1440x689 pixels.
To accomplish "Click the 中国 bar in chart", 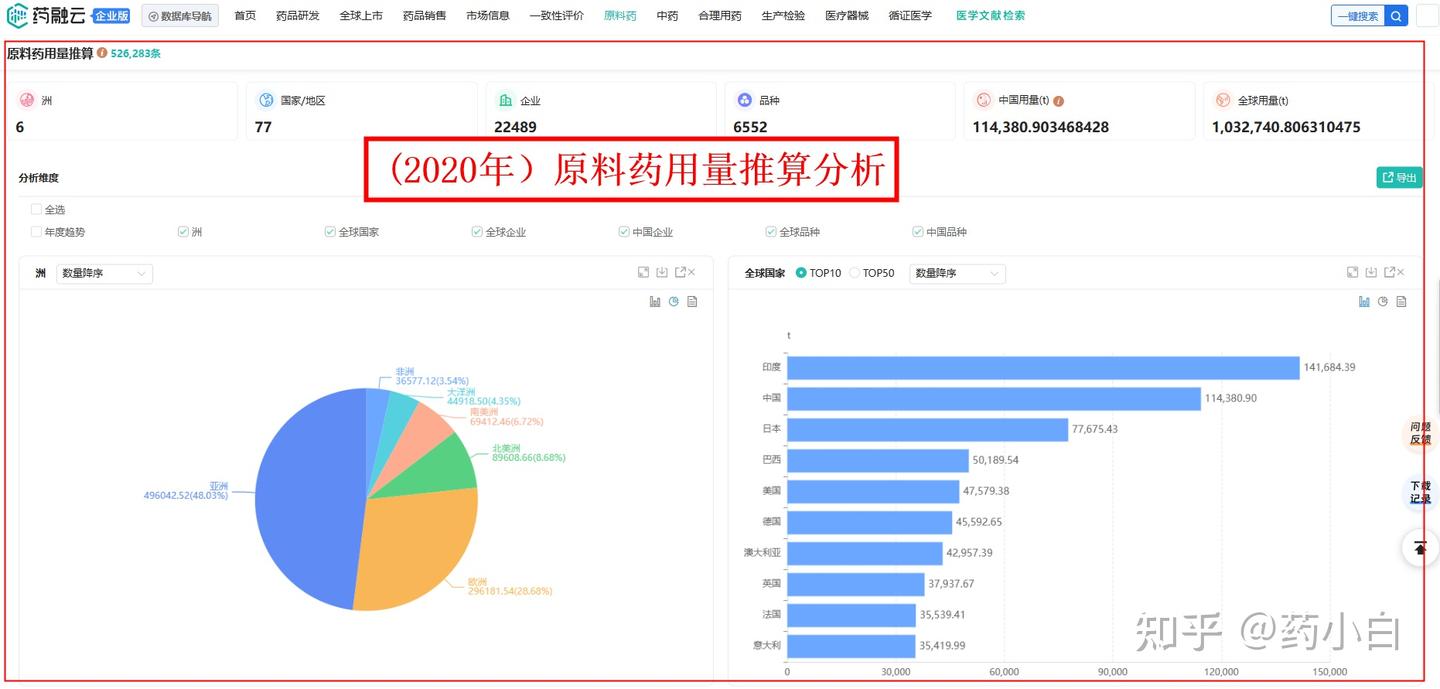I will (994, 398).
